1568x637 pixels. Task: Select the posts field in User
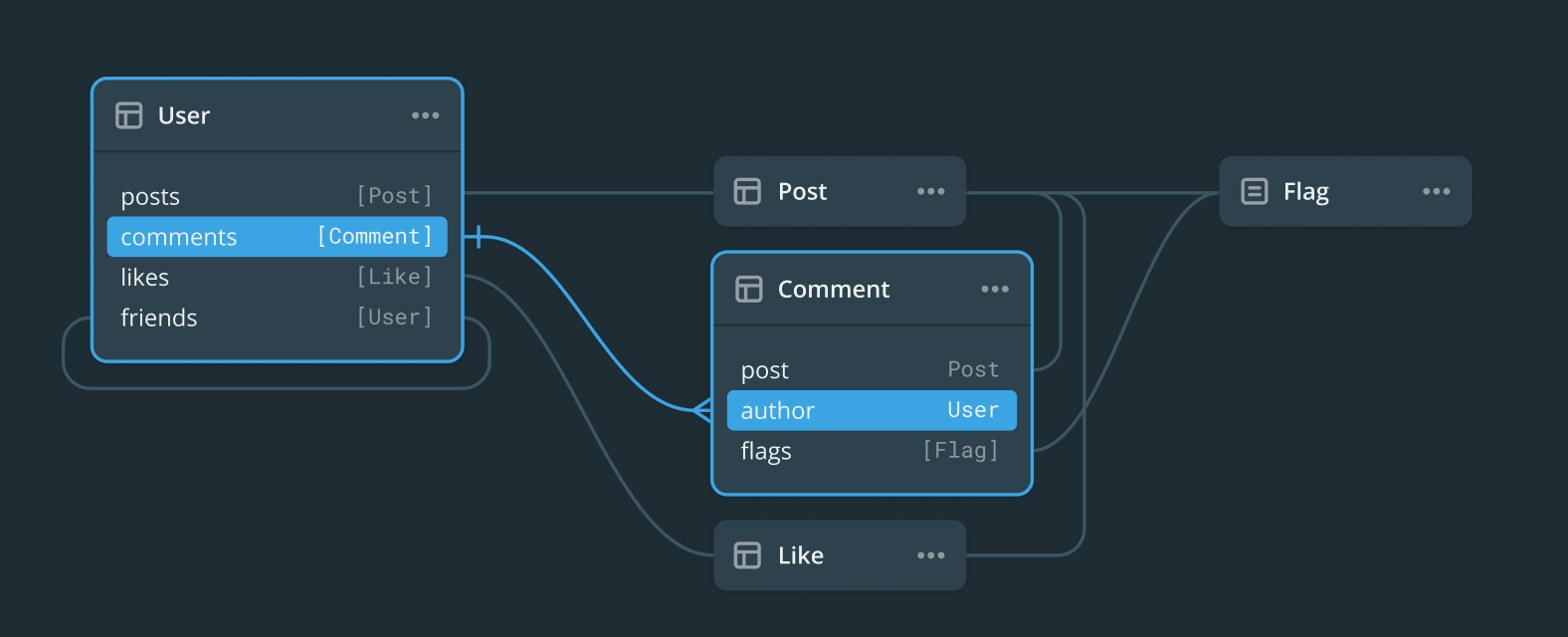tap(277, 196)
